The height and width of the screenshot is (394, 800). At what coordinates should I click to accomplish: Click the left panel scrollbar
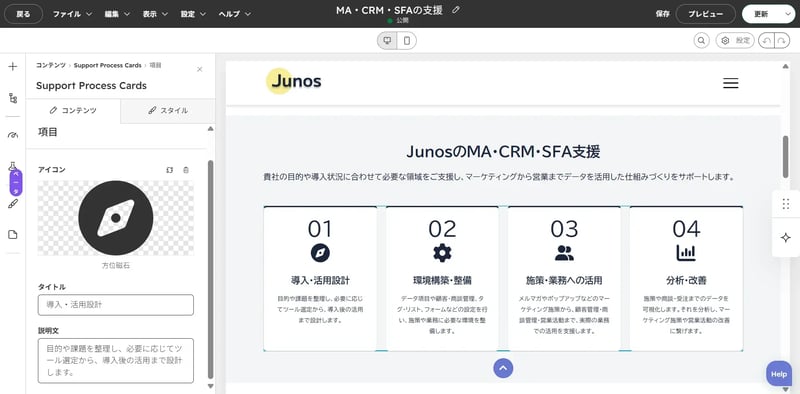coord(211,268)
